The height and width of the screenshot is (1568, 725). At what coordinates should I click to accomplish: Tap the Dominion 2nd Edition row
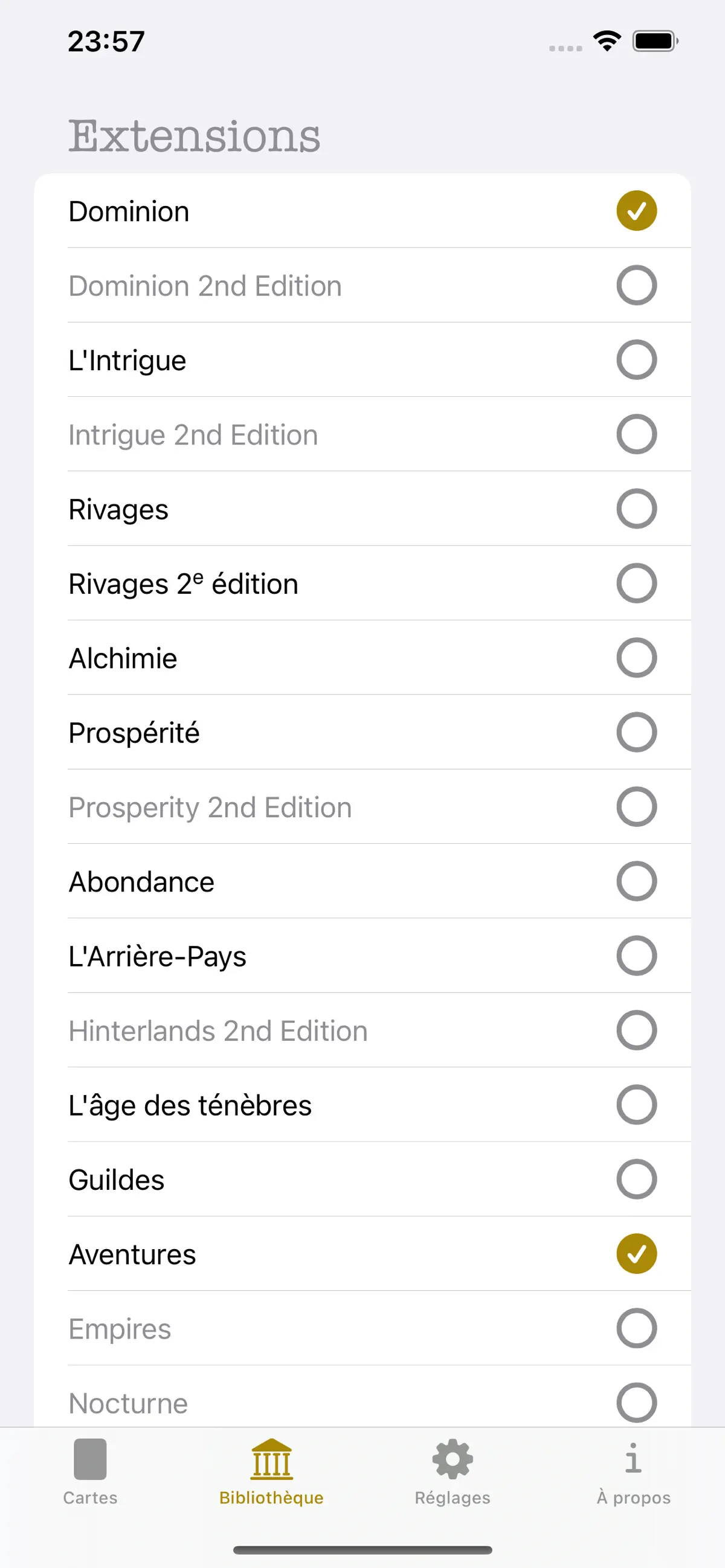[362, 286]
